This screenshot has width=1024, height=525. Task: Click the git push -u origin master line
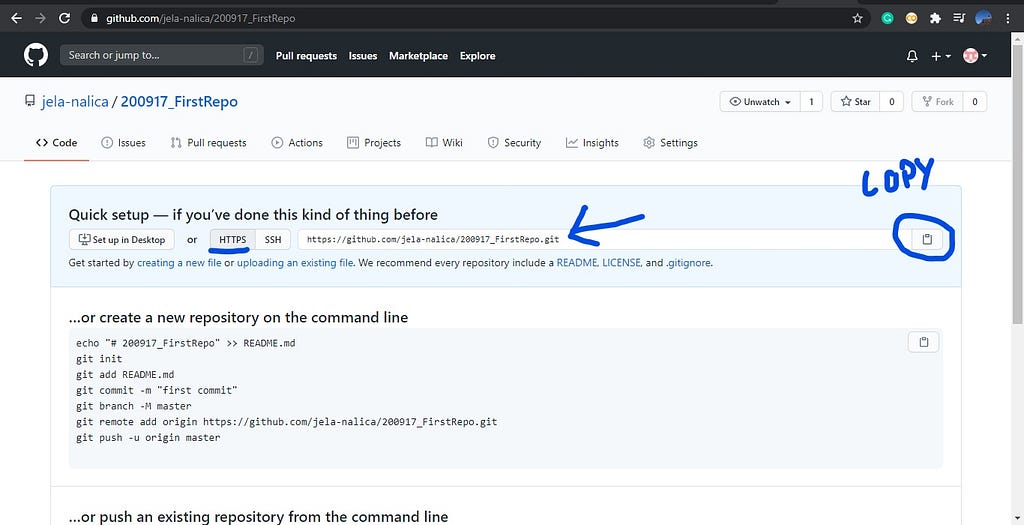click(148, 438)
